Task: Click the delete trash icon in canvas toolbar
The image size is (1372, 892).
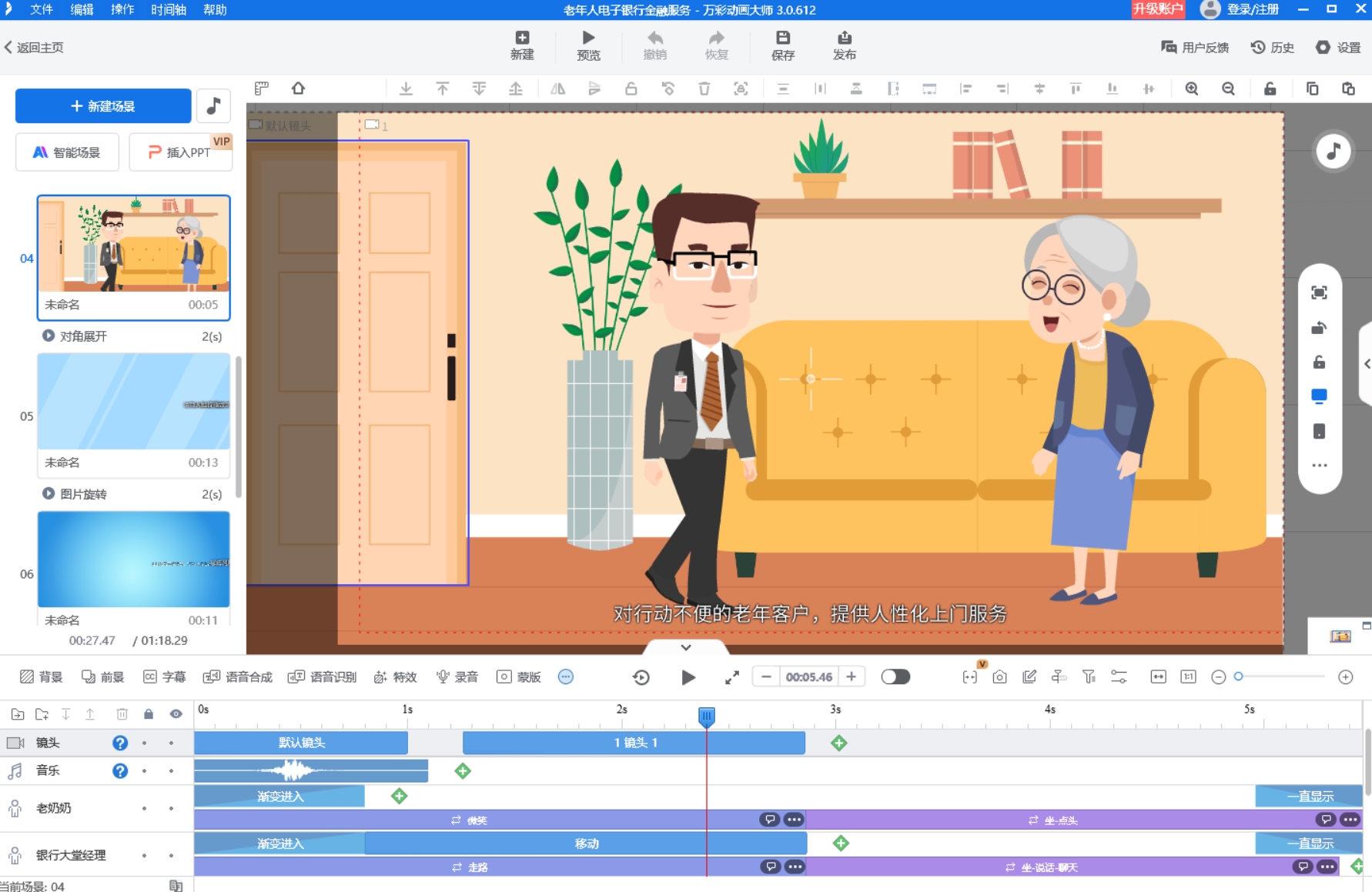Action: click(x=704, y=89)
